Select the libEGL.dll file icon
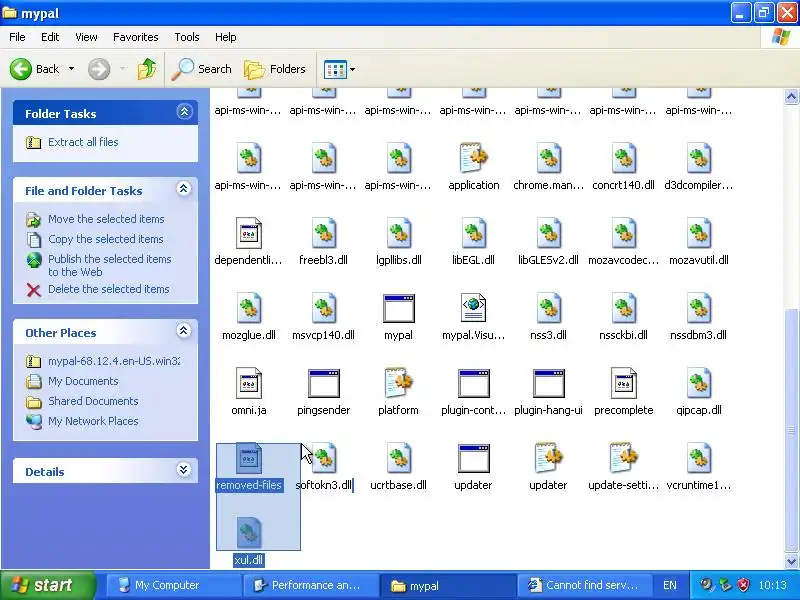 [473, 234]
